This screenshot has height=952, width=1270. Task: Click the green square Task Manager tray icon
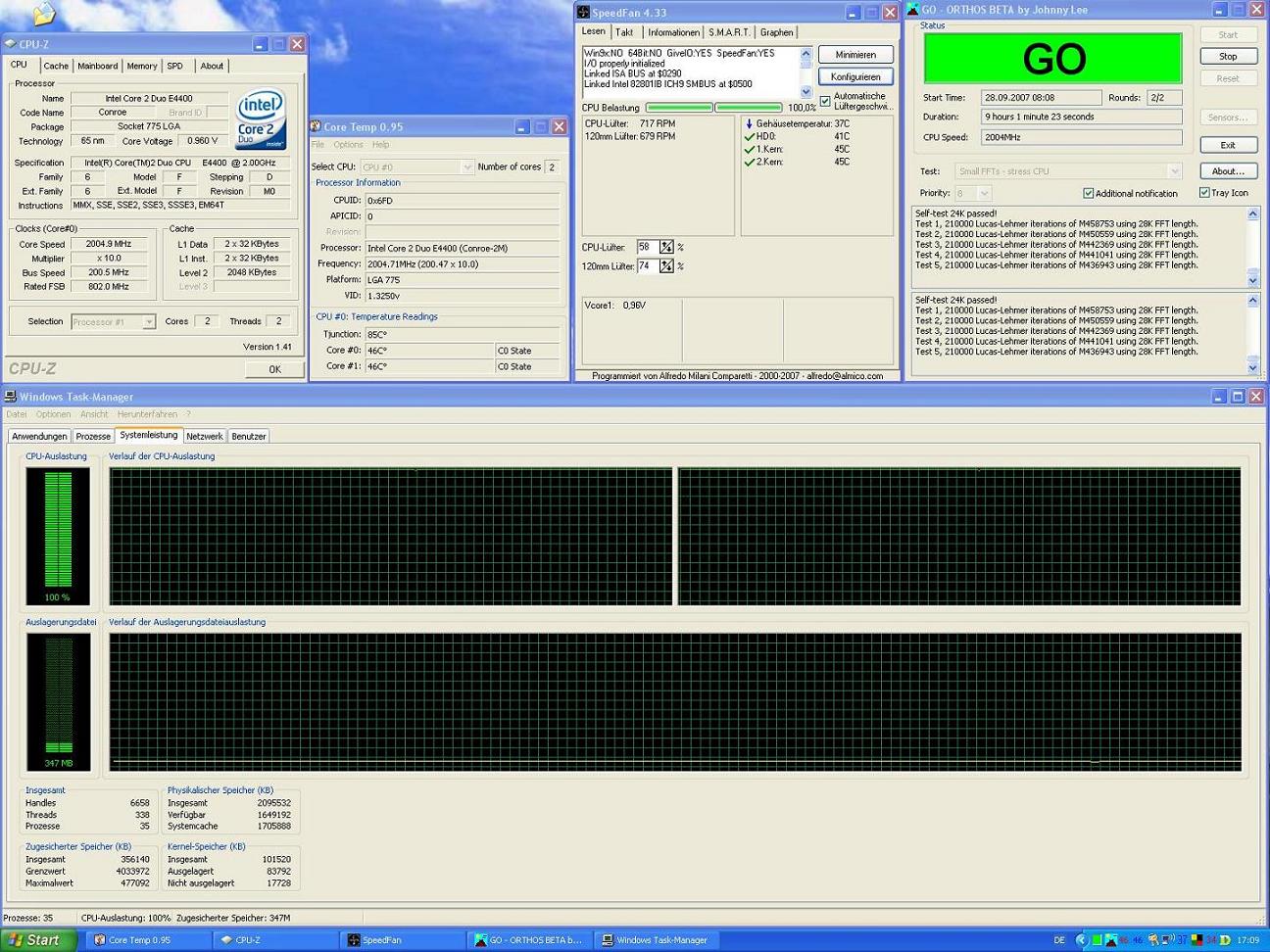click(1098, 940)
